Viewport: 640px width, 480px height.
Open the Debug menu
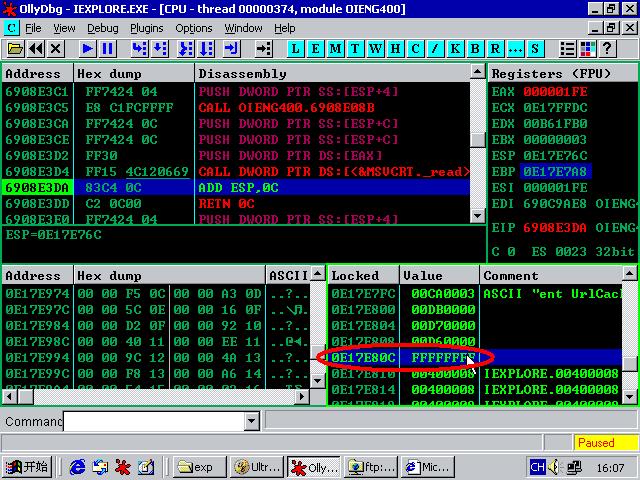pos(103,28)
